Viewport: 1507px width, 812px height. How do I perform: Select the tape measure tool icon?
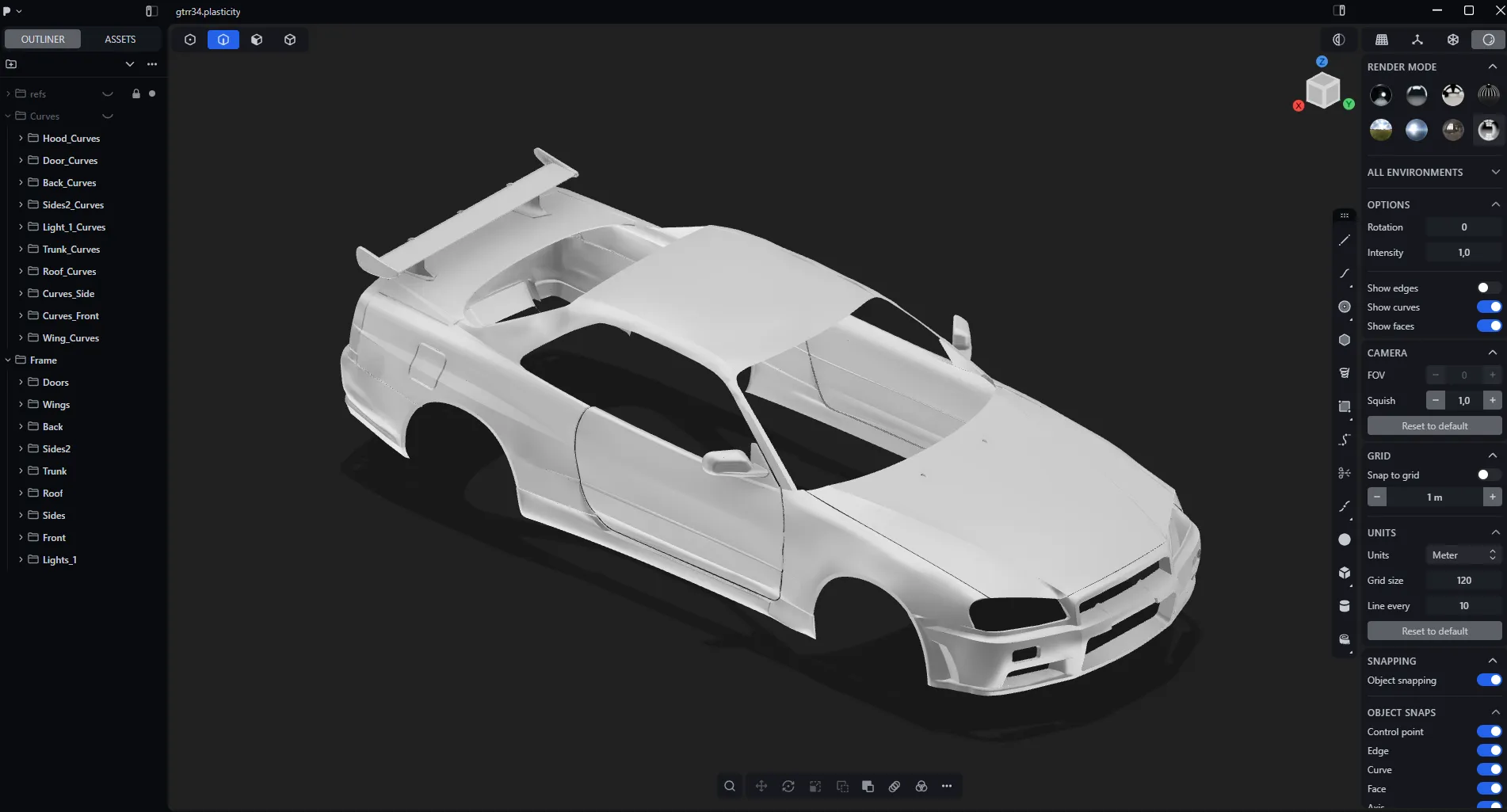(x=1345, y=639)
